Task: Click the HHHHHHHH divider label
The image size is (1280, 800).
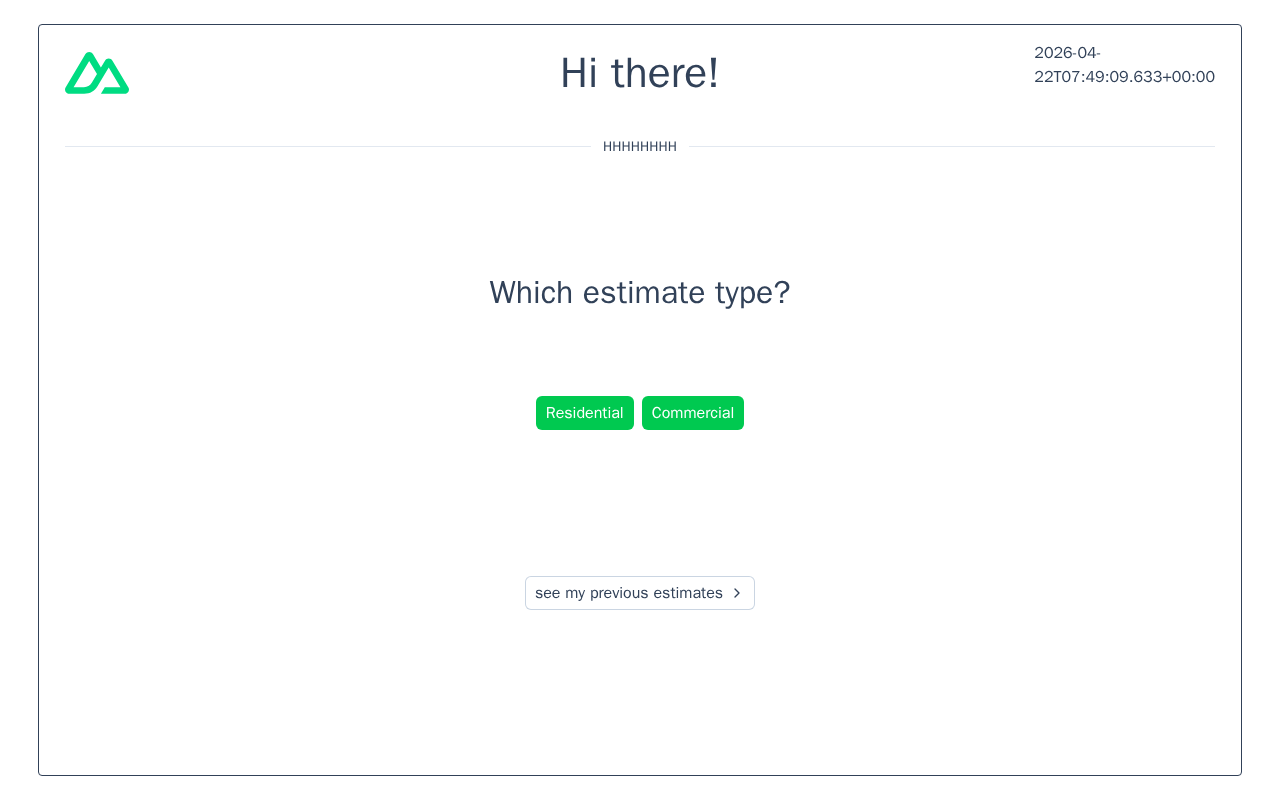Action: pyautogui.click(x=639, y=147)
